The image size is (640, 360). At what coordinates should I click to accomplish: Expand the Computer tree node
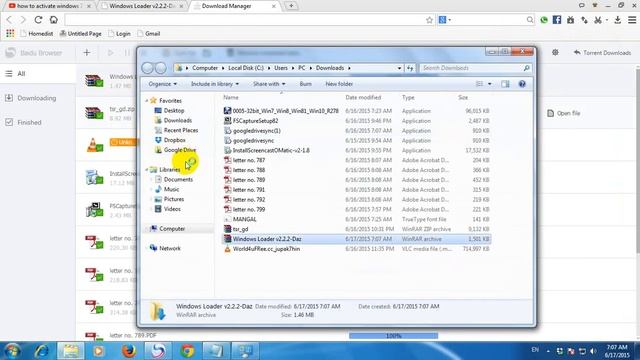pyautogui.click(x=147, y=229)
